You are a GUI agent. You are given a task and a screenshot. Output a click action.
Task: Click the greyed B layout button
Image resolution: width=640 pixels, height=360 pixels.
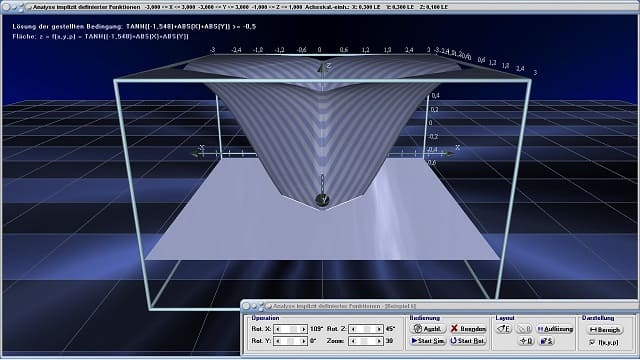point(524,329)
